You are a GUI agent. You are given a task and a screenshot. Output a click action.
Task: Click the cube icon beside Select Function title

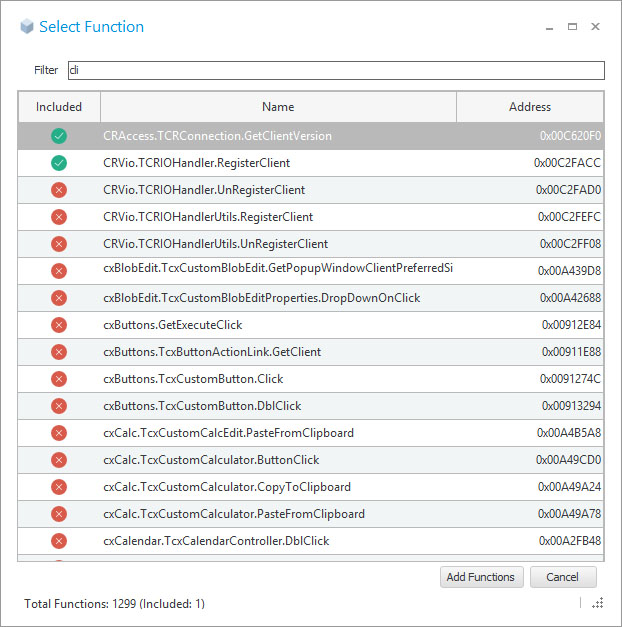pos(27,26)
